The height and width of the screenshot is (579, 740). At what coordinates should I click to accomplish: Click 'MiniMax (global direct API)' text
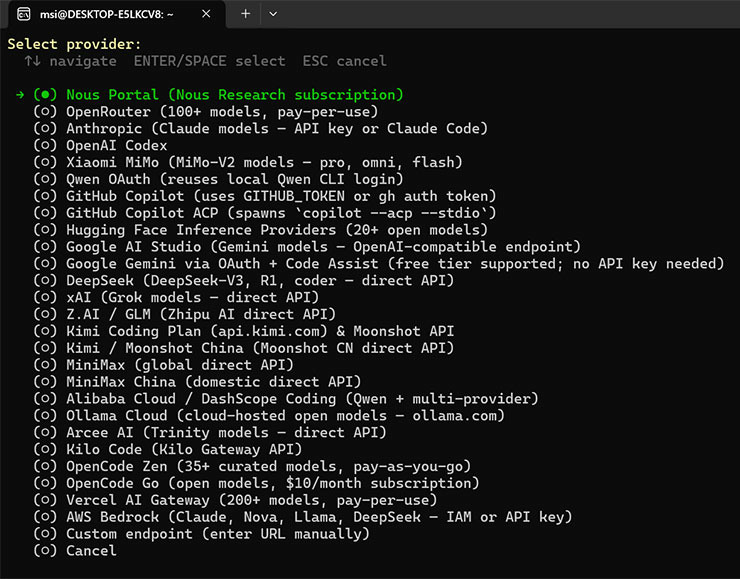tap(180, 365)
